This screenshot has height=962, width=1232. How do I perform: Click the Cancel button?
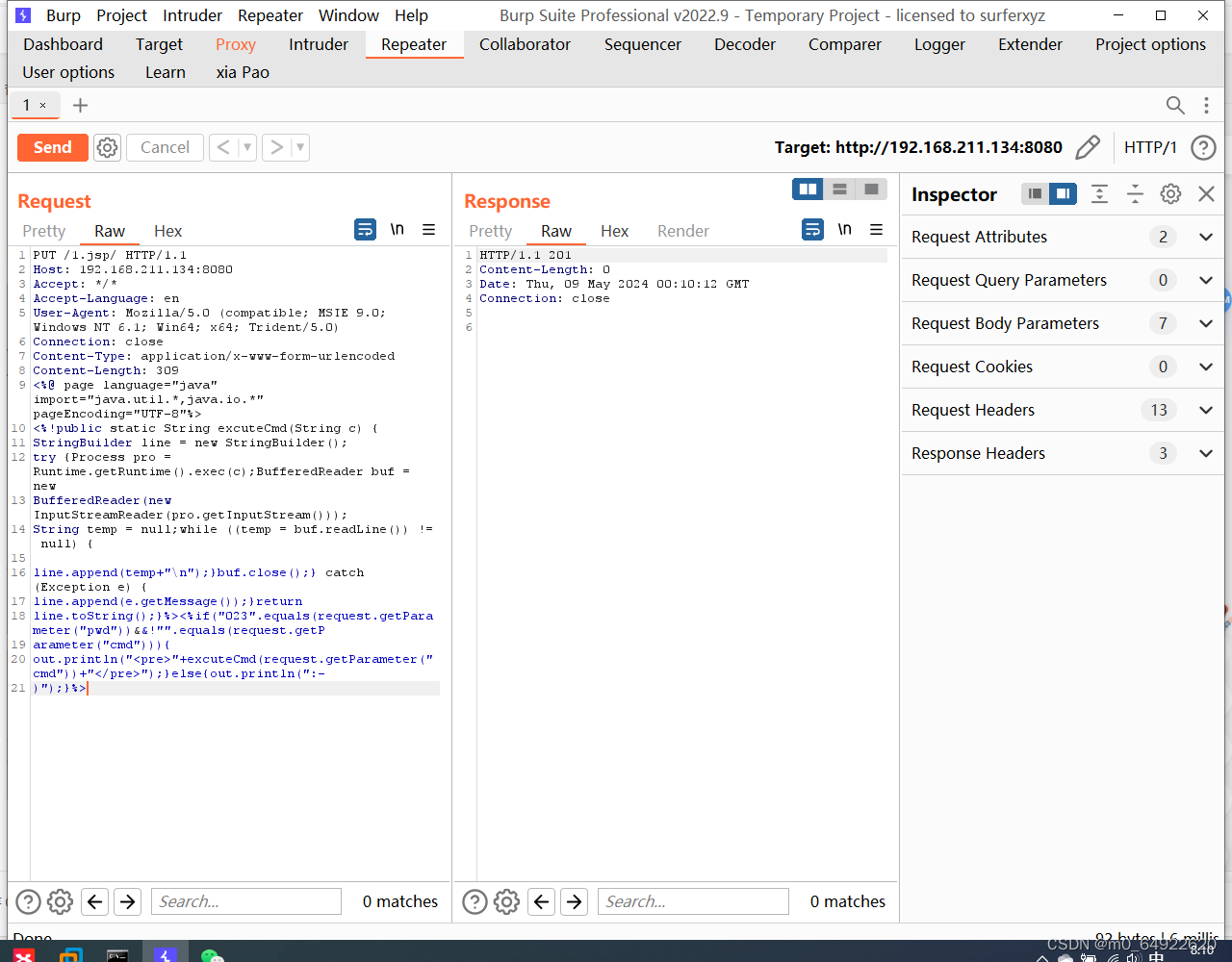[165, 147]
